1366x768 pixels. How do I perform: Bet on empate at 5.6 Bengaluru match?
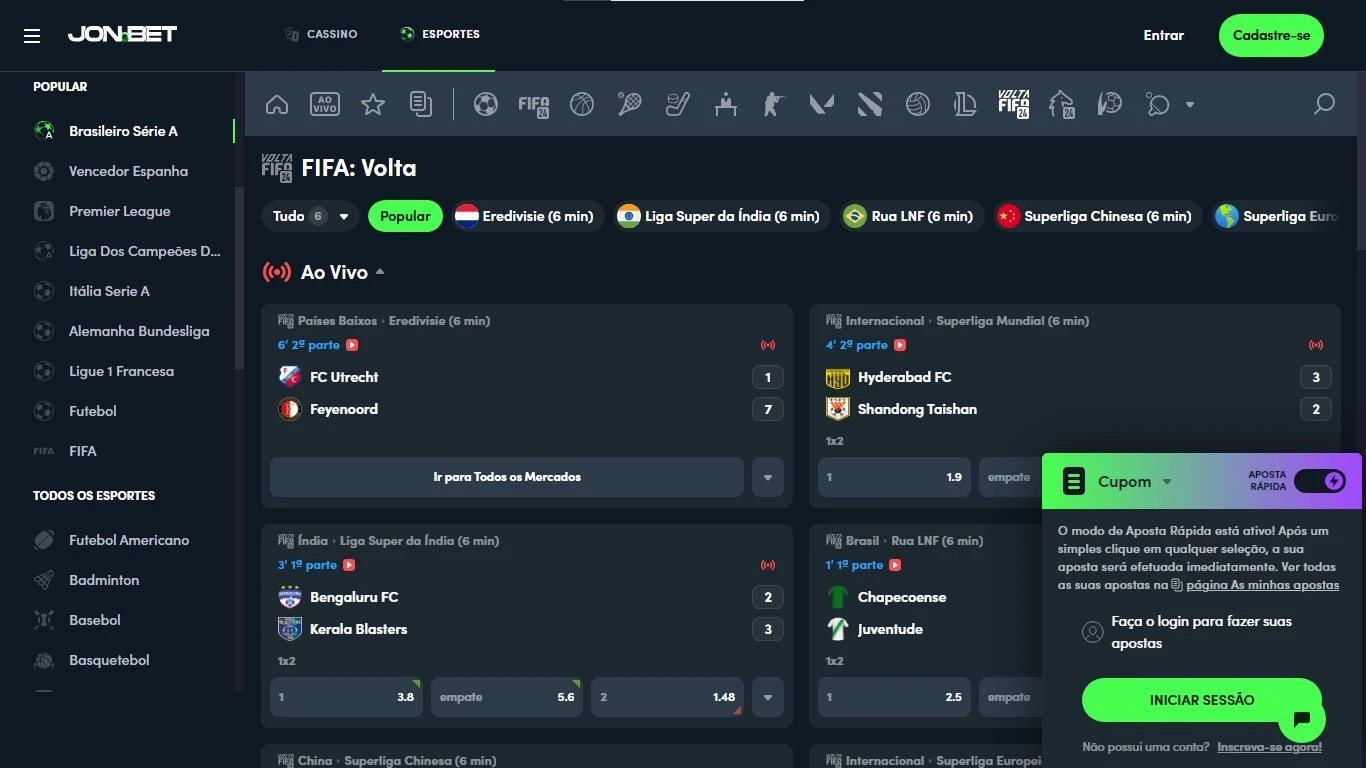point(507,697)
